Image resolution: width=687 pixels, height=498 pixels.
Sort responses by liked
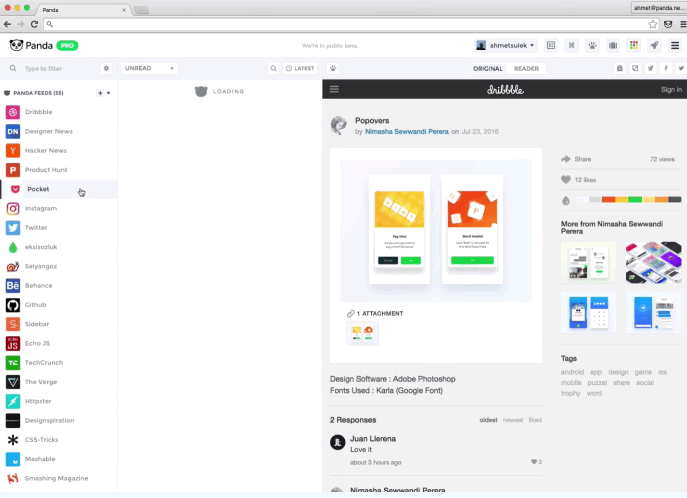point(535,420)
